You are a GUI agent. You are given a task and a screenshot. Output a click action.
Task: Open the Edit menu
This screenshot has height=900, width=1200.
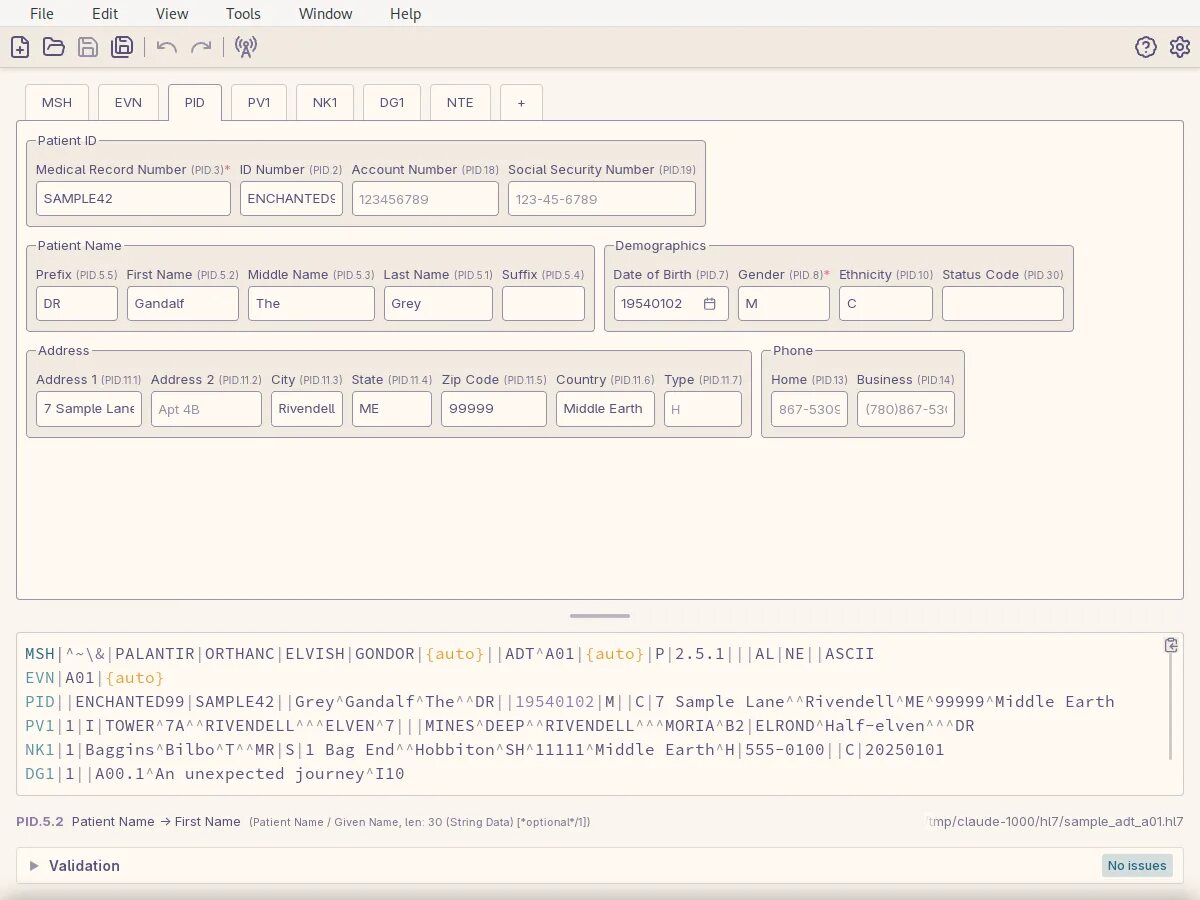105,14
